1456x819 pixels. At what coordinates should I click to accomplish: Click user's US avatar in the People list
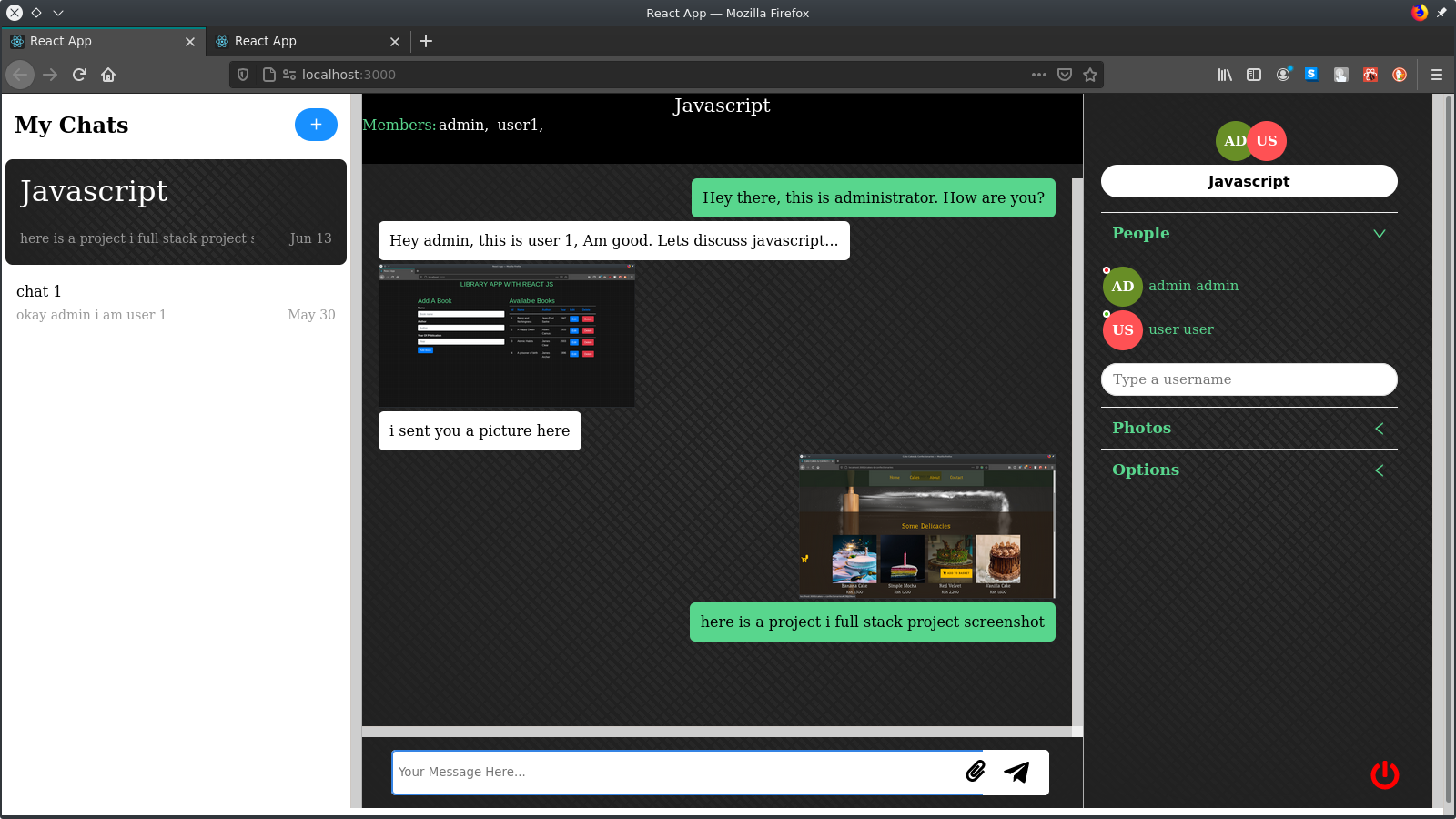[x=1122, y=329]
